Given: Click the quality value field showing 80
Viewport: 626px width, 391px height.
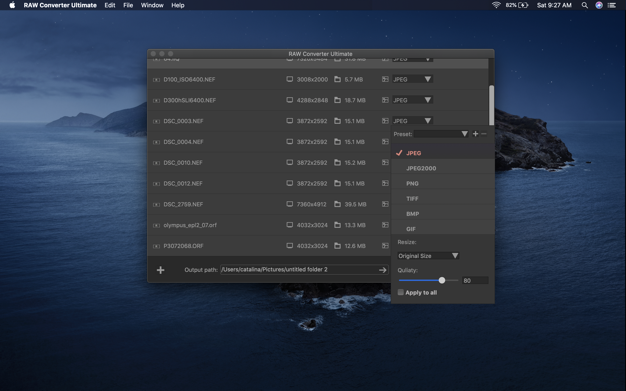Looking at the screenshot, I should tap(475, 280).
